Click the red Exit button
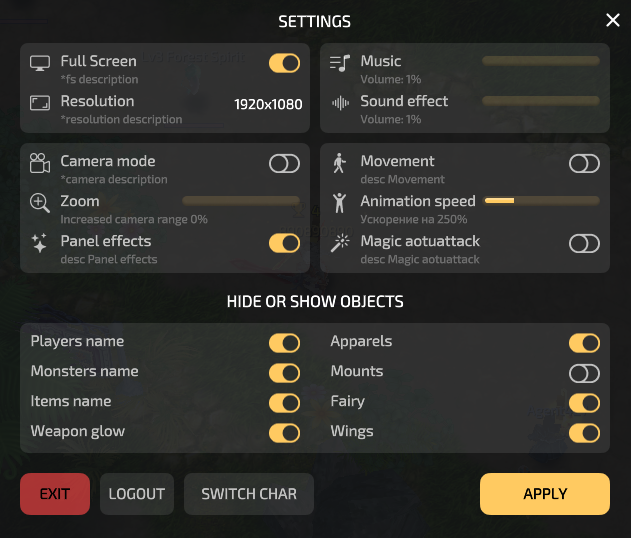The image size is (631, 538). pos(55,494)
